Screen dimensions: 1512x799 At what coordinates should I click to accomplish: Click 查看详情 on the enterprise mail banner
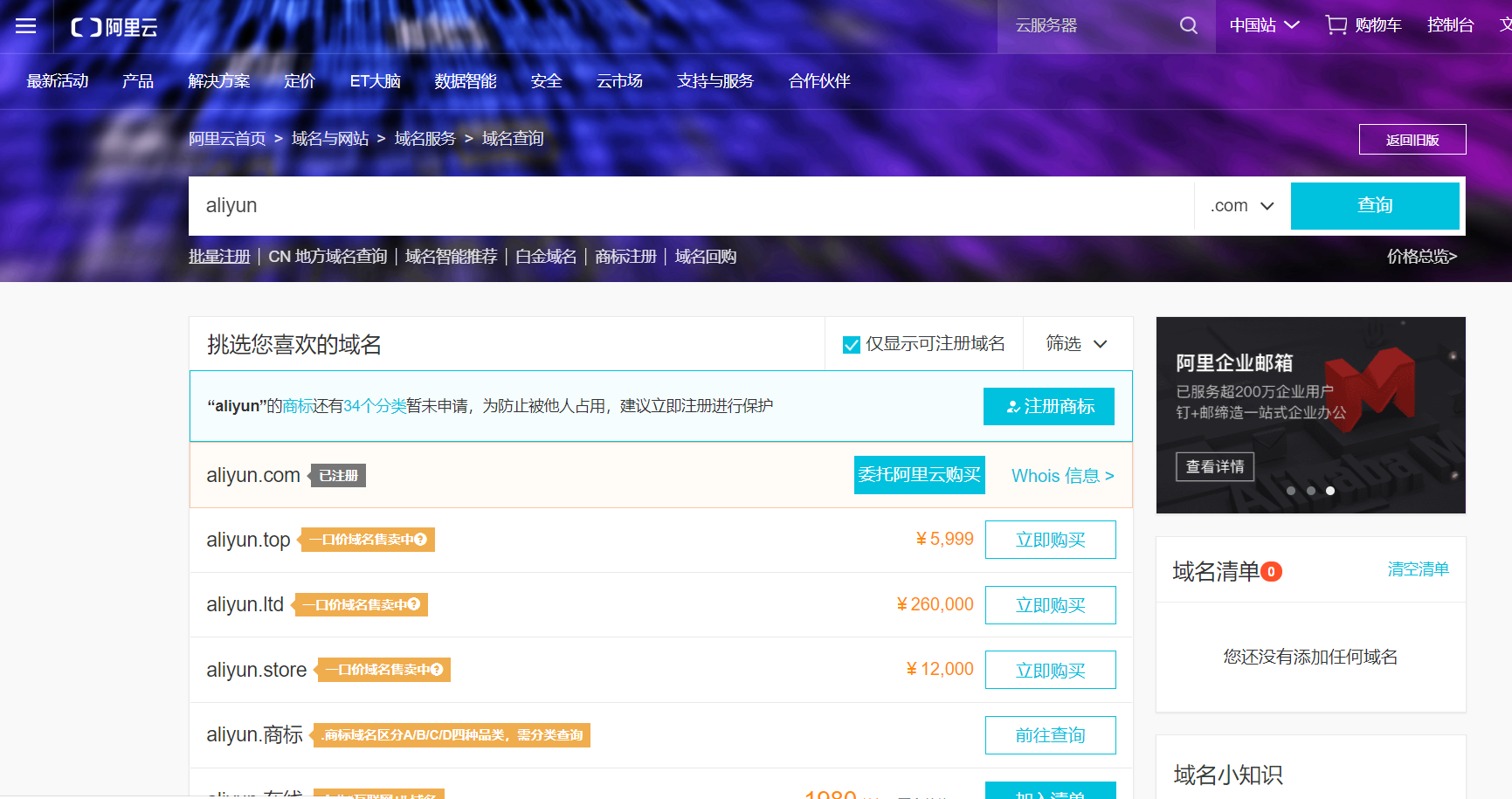pos(1215,467)
